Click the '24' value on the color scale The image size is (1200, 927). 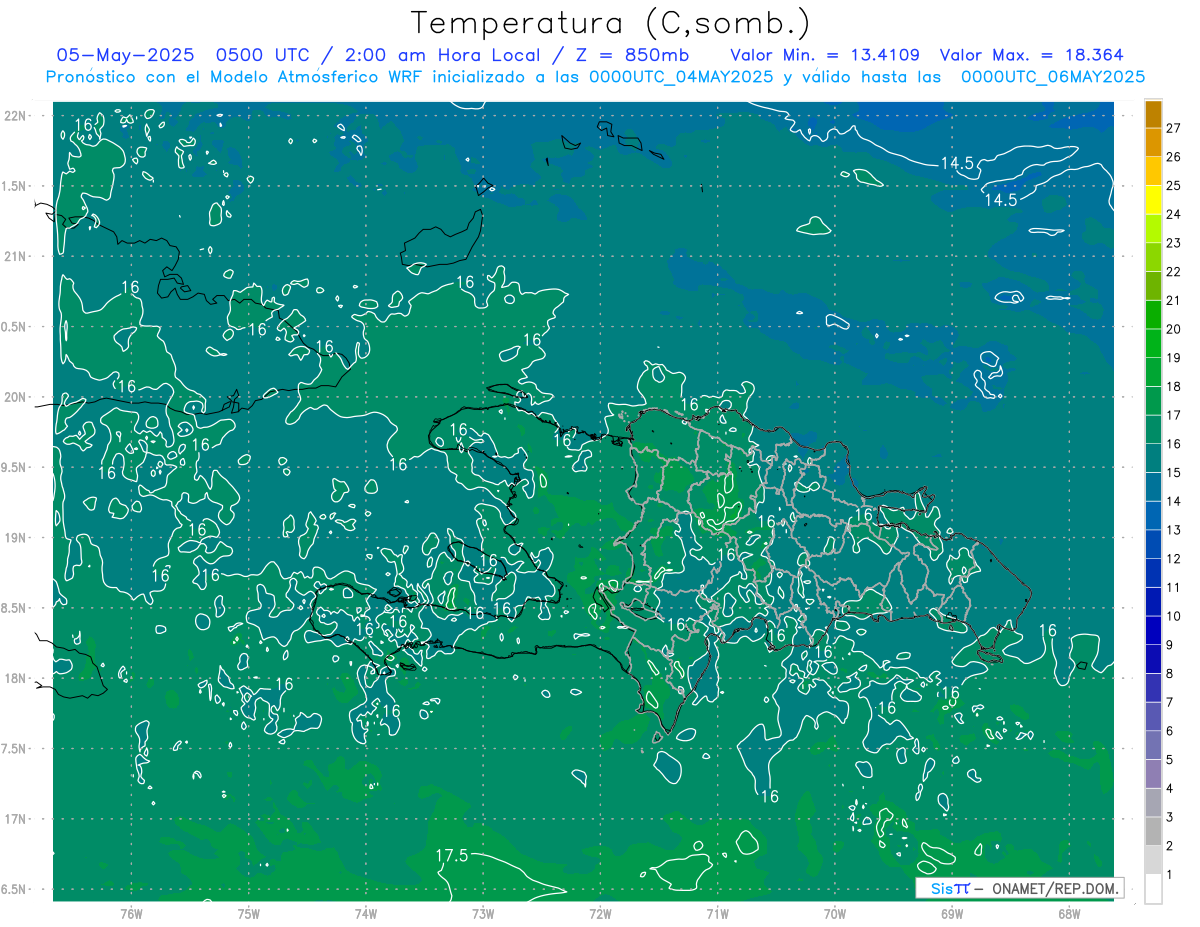pyautogui.click(x=1174, y=214)
